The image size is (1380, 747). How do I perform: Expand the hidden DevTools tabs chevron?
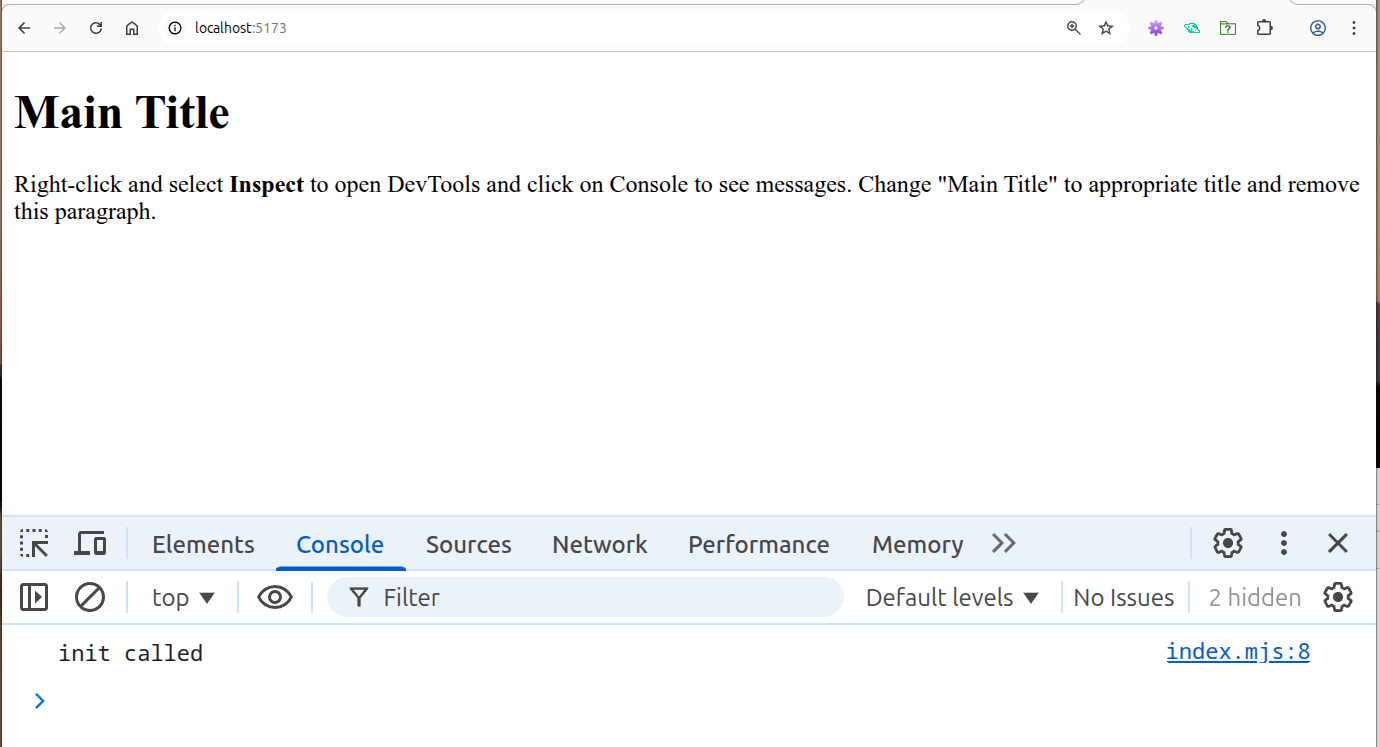click(x=1003, y=543)
